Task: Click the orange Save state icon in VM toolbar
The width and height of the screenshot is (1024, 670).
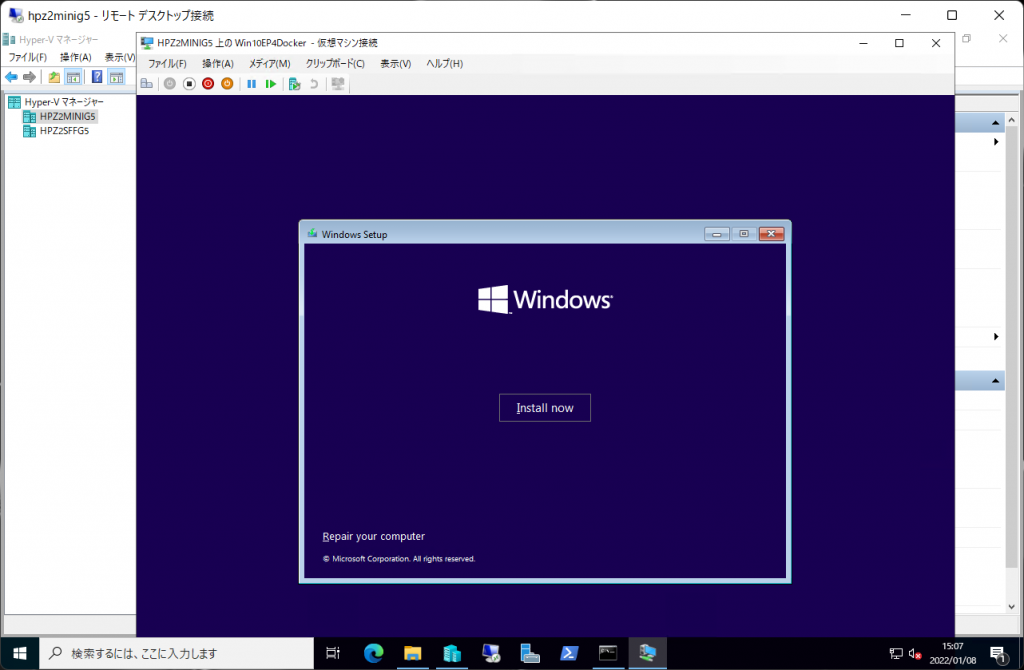Action: pos(227,84)
